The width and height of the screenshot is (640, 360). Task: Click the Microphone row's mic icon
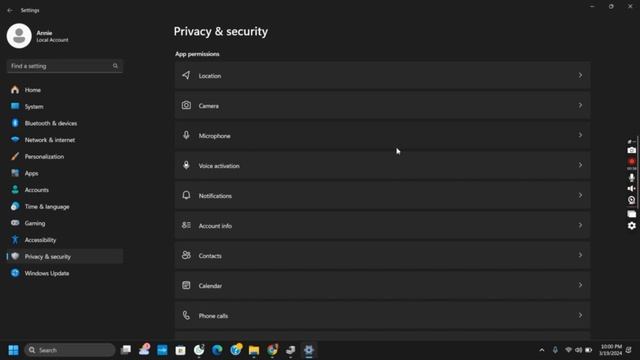186,135
